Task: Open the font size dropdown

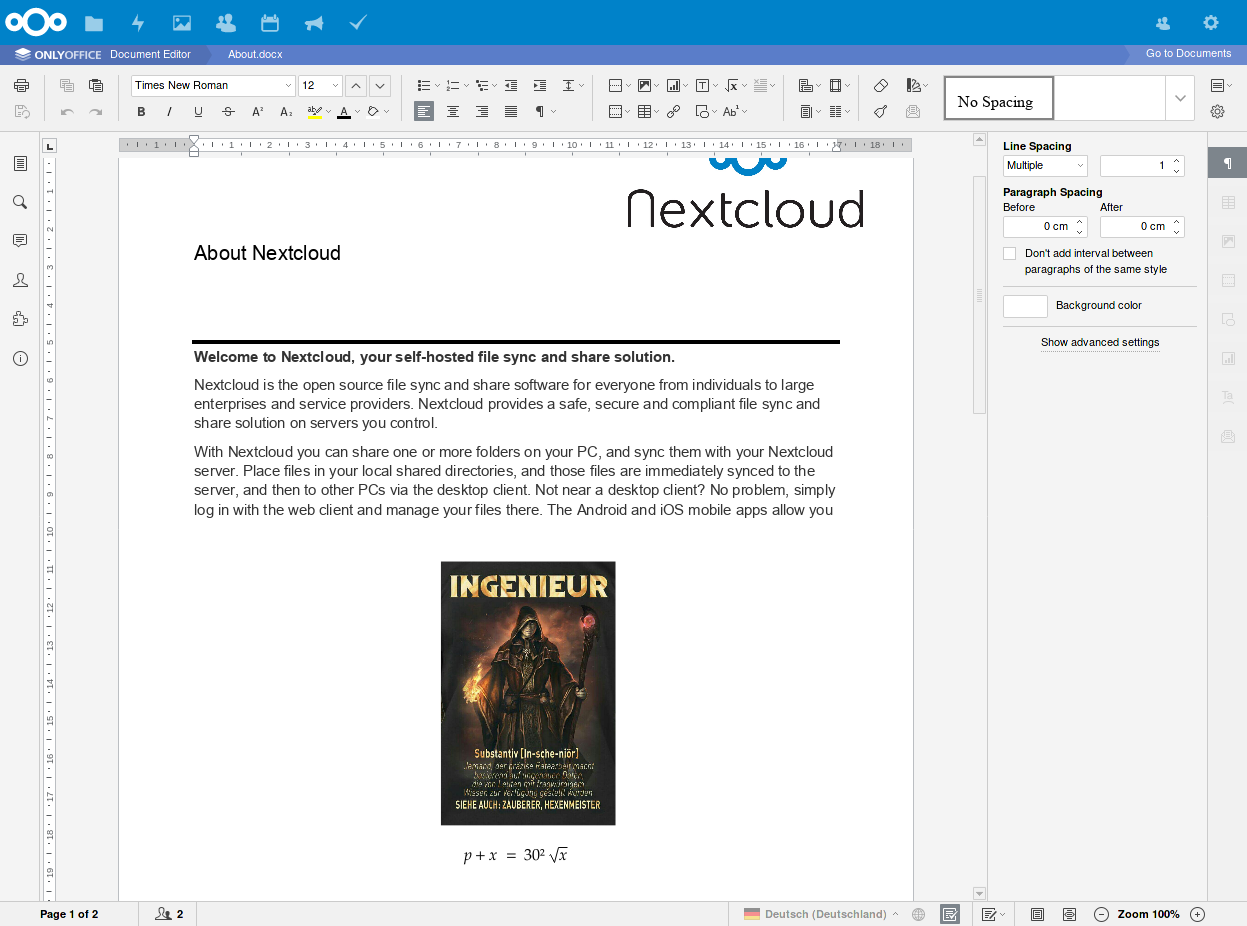Action: (335, 86)
